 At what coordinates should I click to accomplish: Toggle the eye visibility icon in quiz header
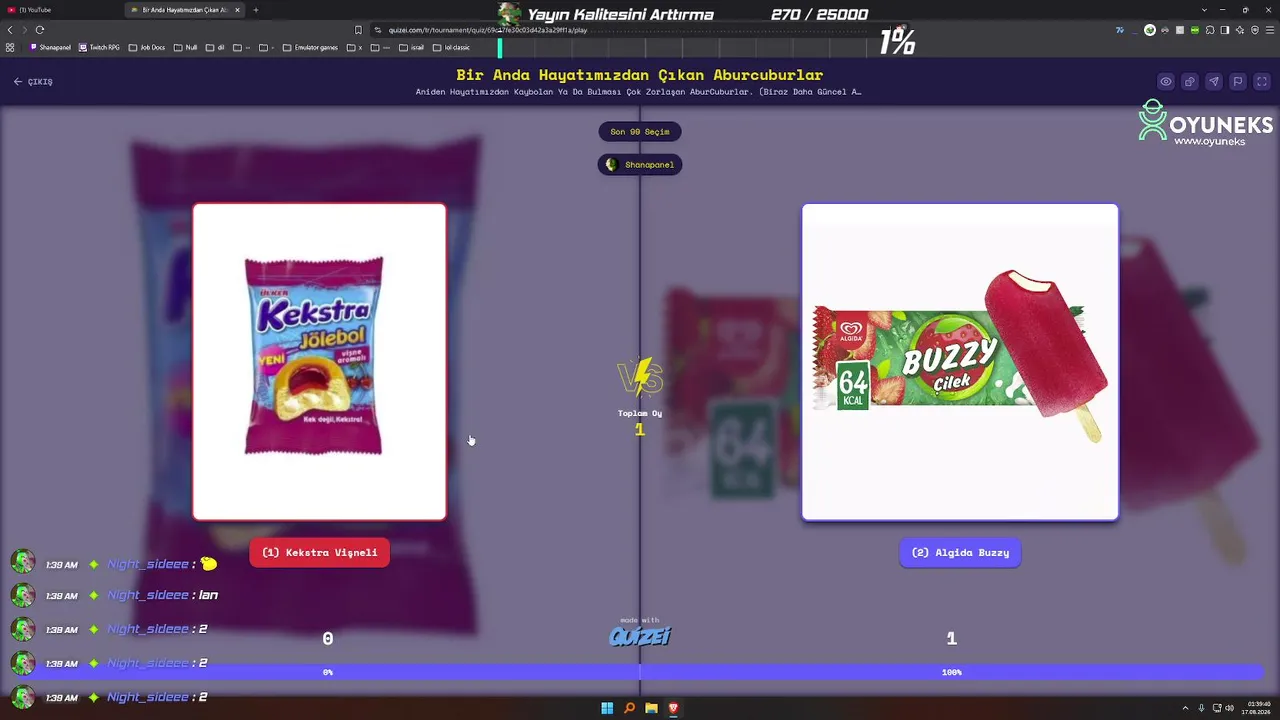pyautogui.click(x=1166, y=82)
